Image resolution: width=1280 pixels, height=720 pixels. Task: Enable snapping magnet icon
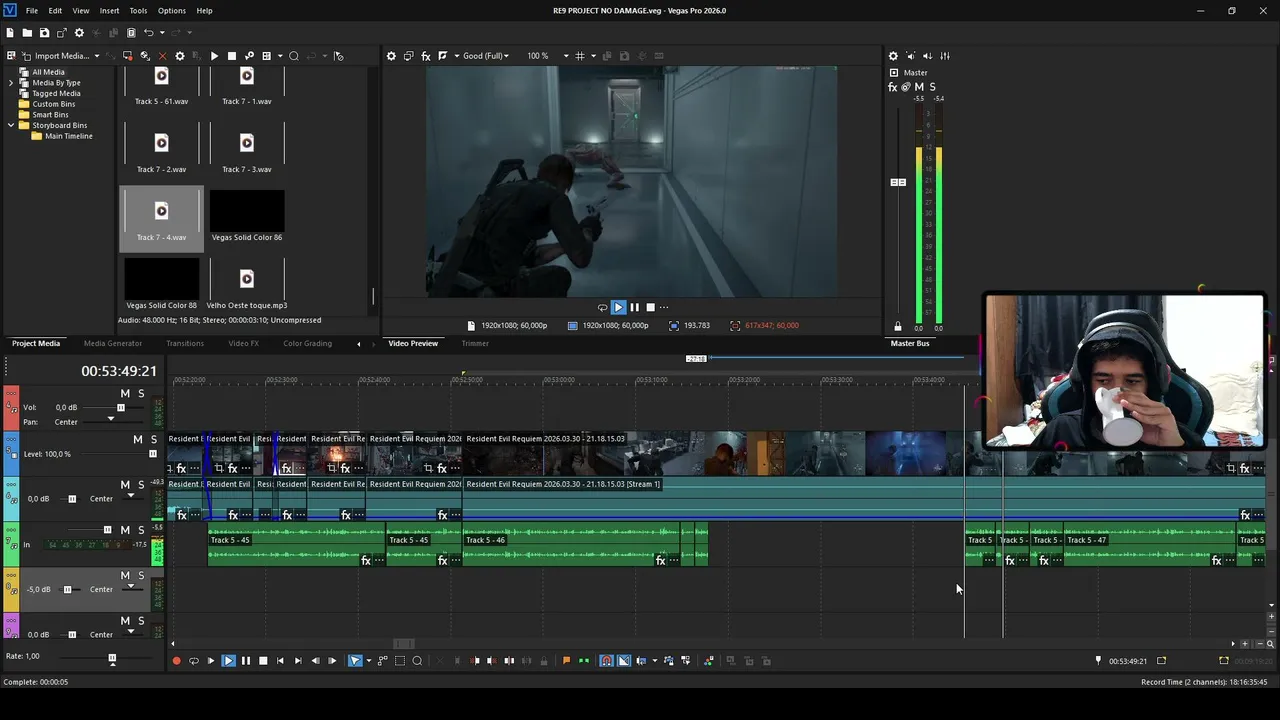click(x=606, y=661)
